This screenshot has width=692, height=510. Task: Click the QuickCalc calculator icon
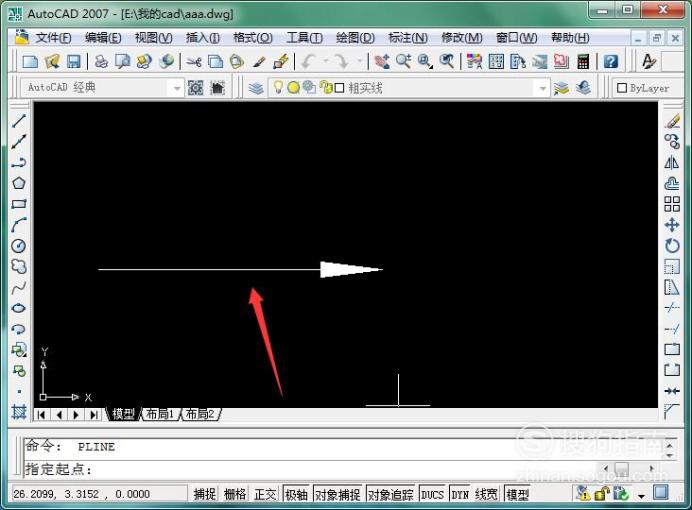(x=583, y=61)
